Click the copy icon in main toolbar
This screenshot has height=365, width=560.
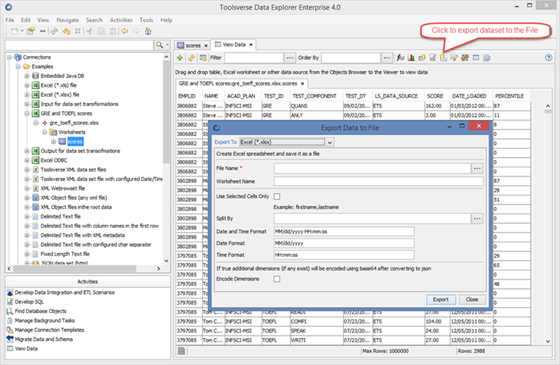101,31
